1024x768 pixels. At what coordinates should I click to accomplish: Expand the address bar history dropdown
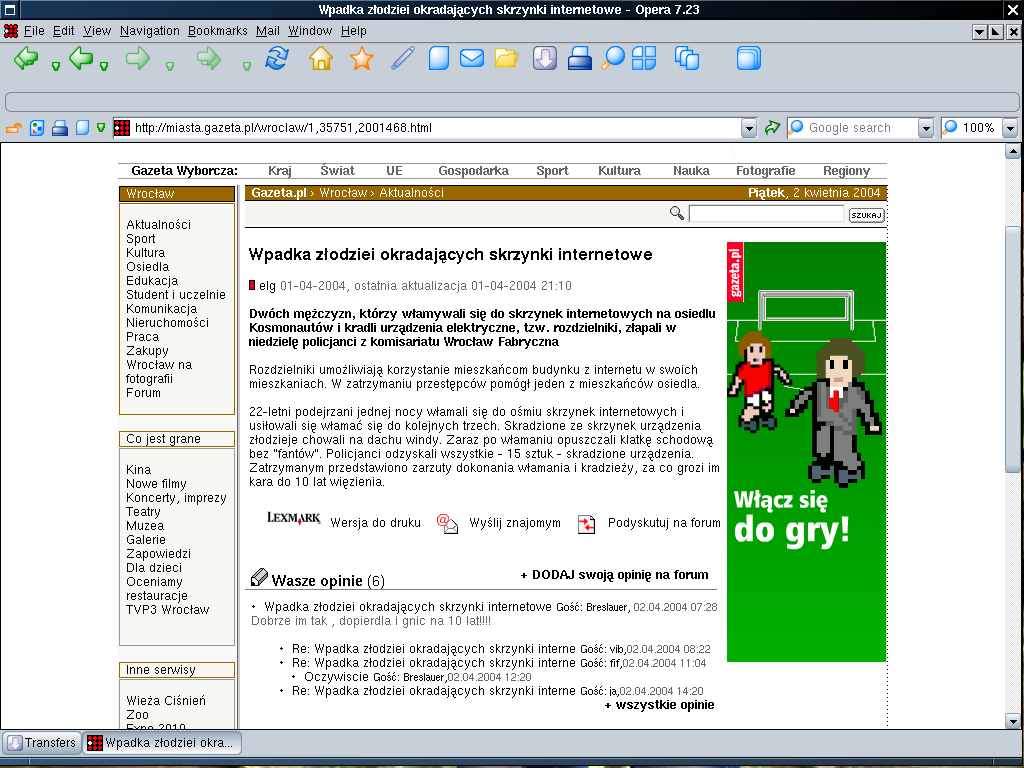(749, 128)
